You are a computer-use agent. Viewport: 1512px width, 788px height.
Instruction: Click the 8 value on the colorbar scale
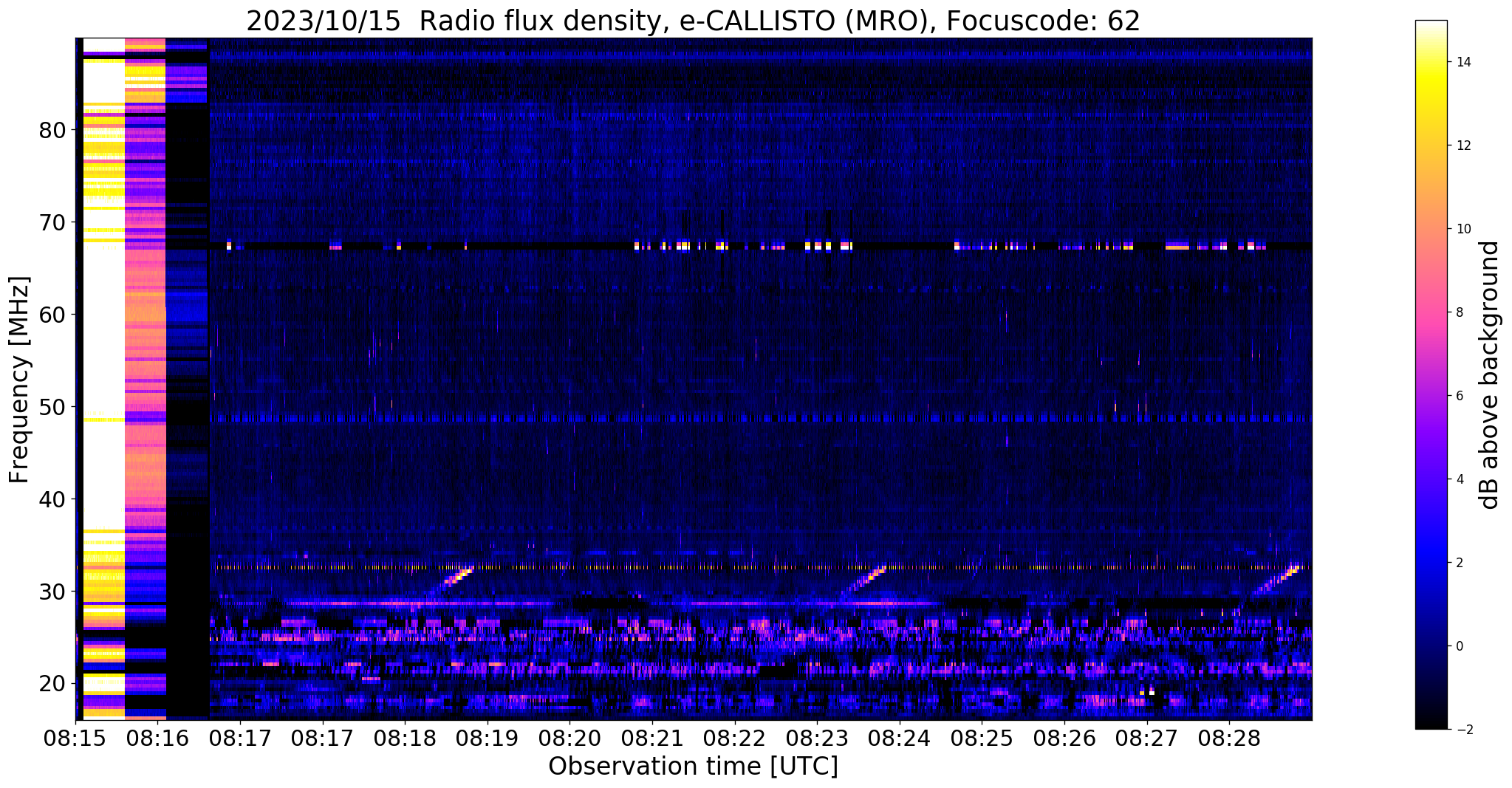1459,312
